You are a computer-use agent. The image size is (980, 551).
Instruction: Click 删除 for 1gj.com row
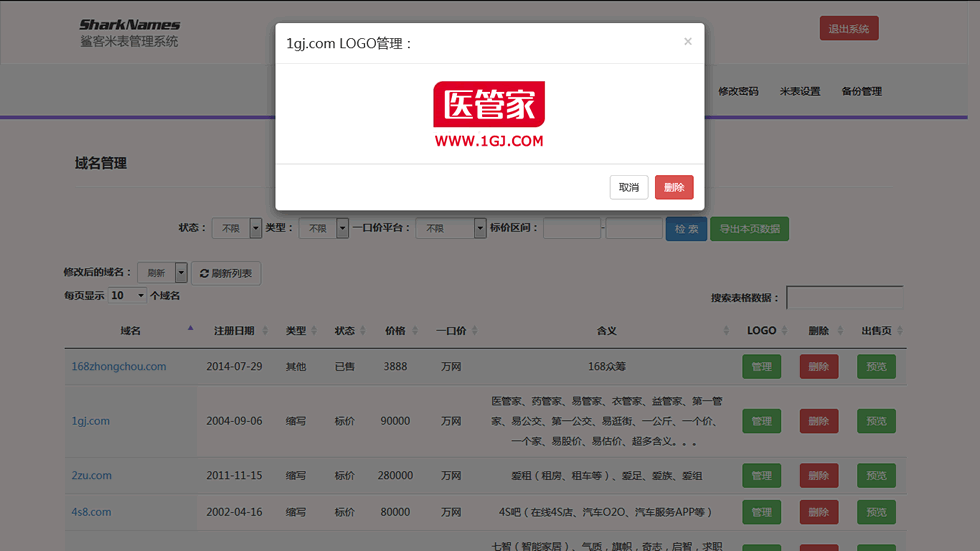pos(819,421)
